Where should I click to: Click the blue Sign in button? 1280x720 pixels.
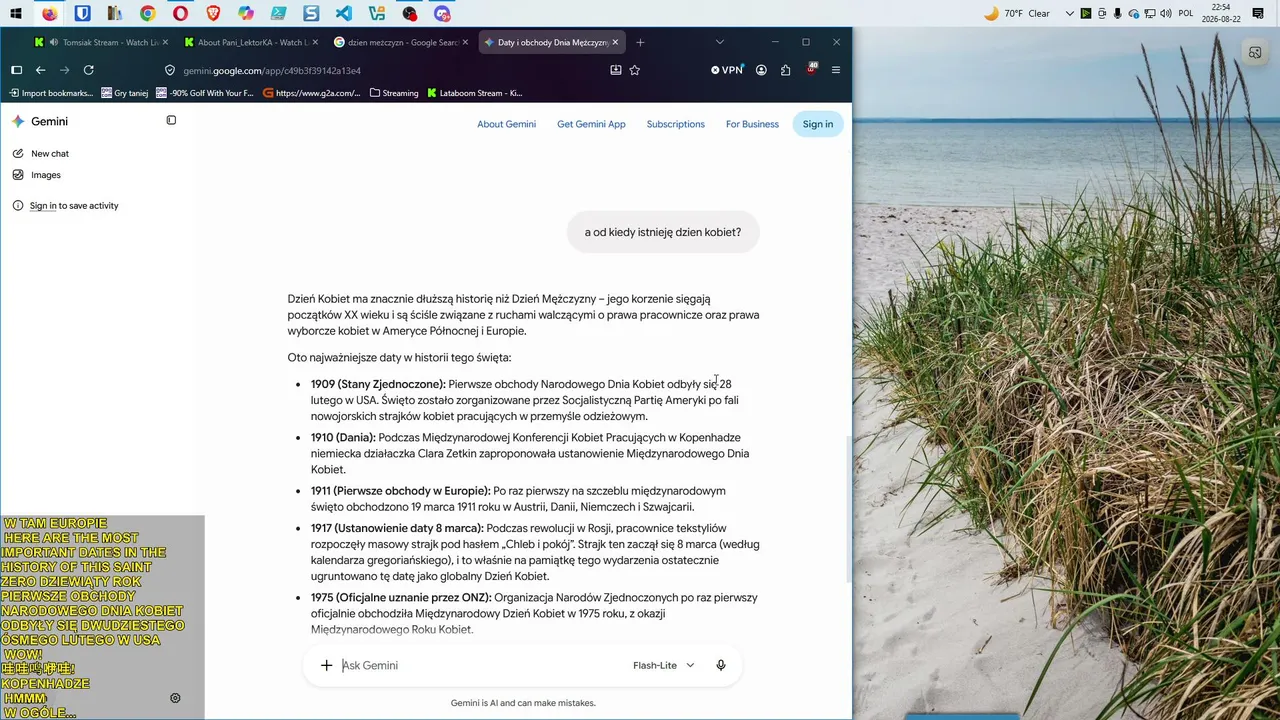(x=818, y=124)
